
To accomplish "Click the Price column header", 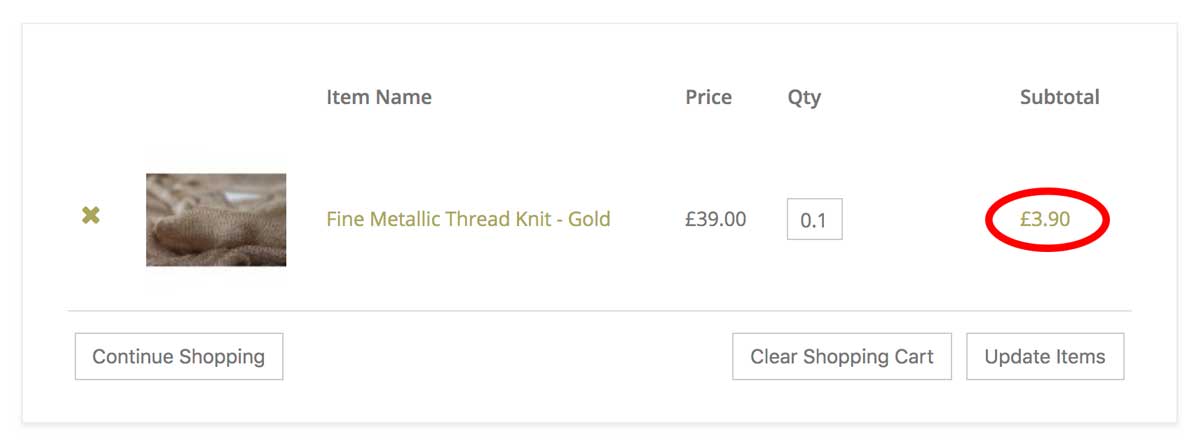I will tap(708, 97).
